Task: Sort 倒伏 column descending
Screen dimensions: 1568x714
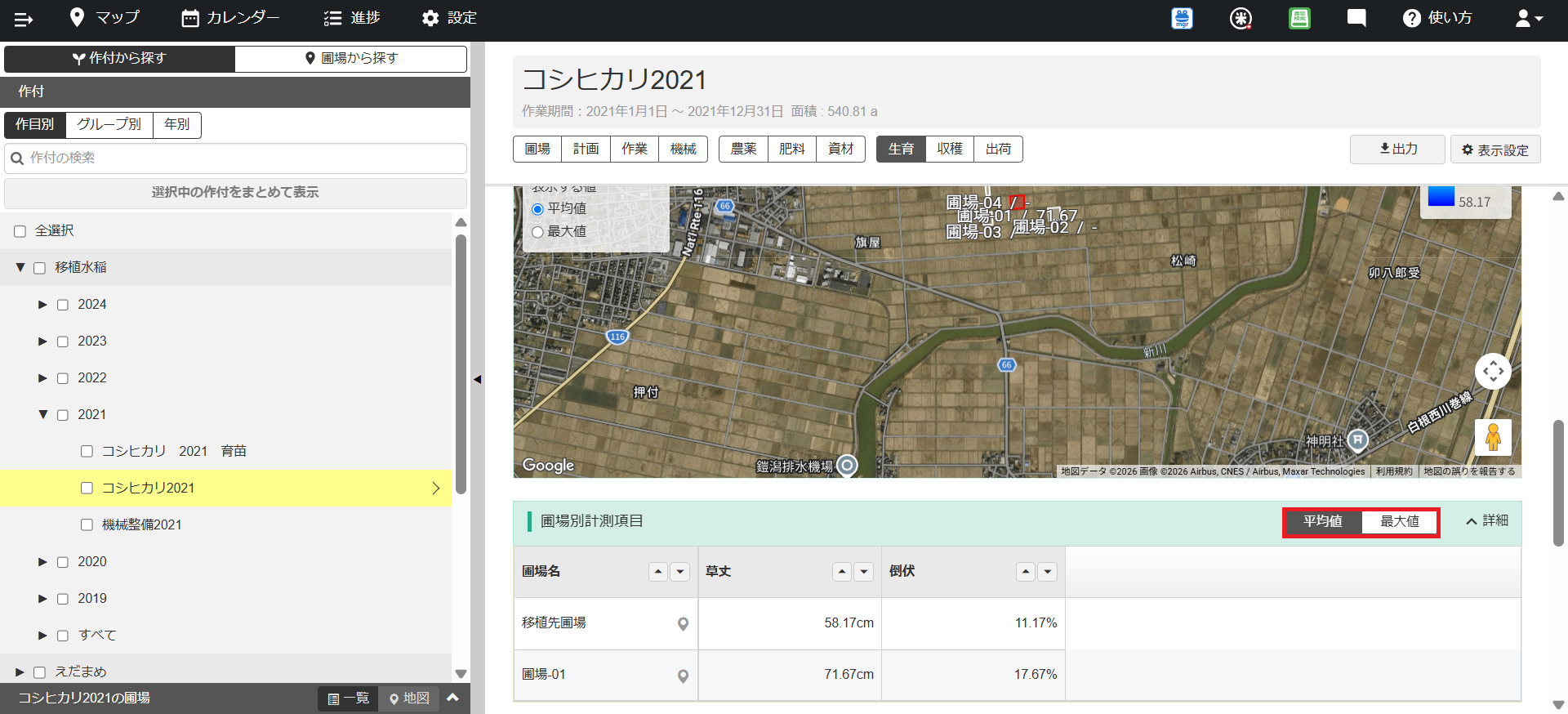Action: (1047, 572)
